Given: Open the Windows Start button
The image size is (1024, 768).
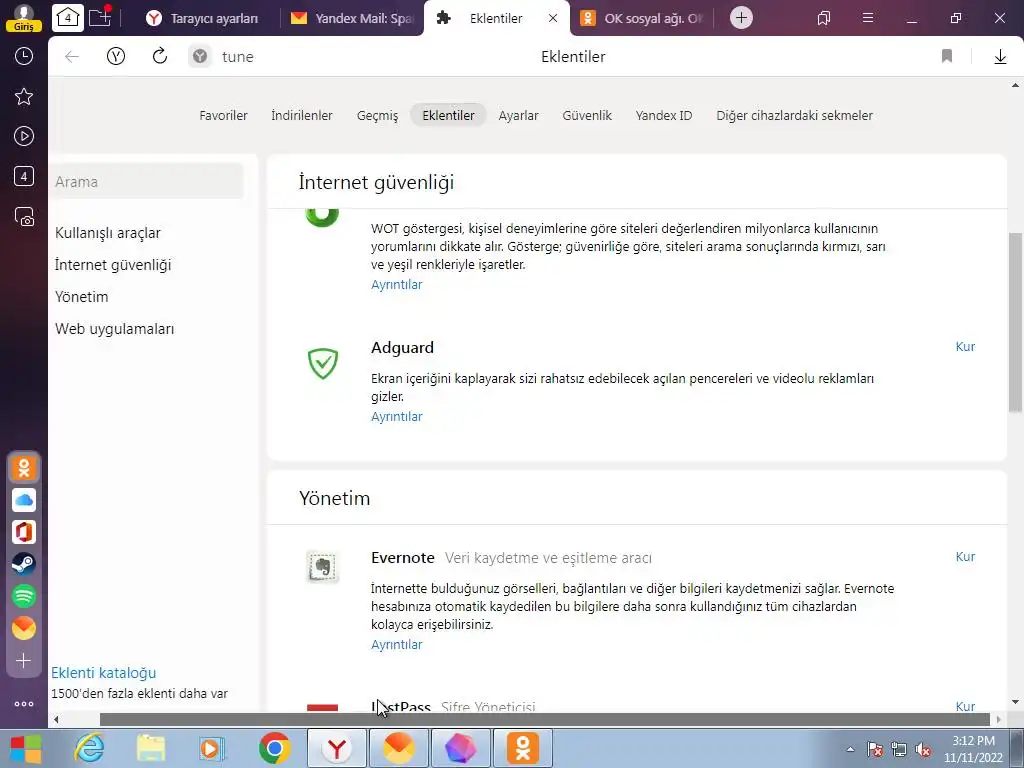Looking at the screenshot, I should click(25, 749).
